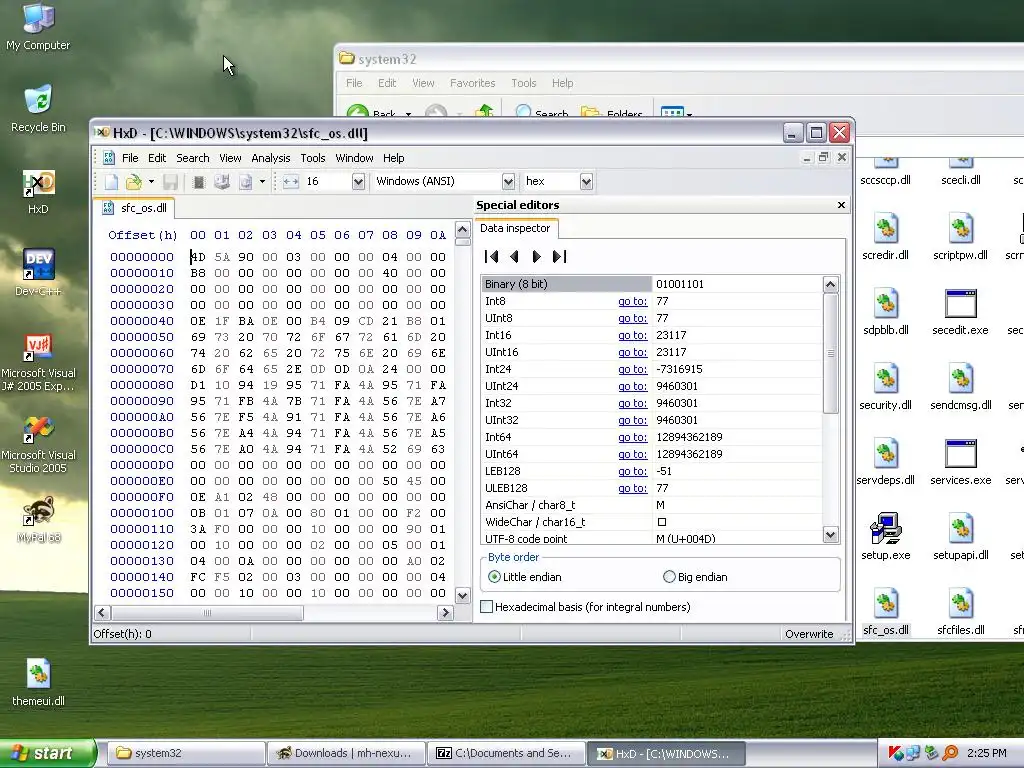Select Little endian byte order

[525, 577]
